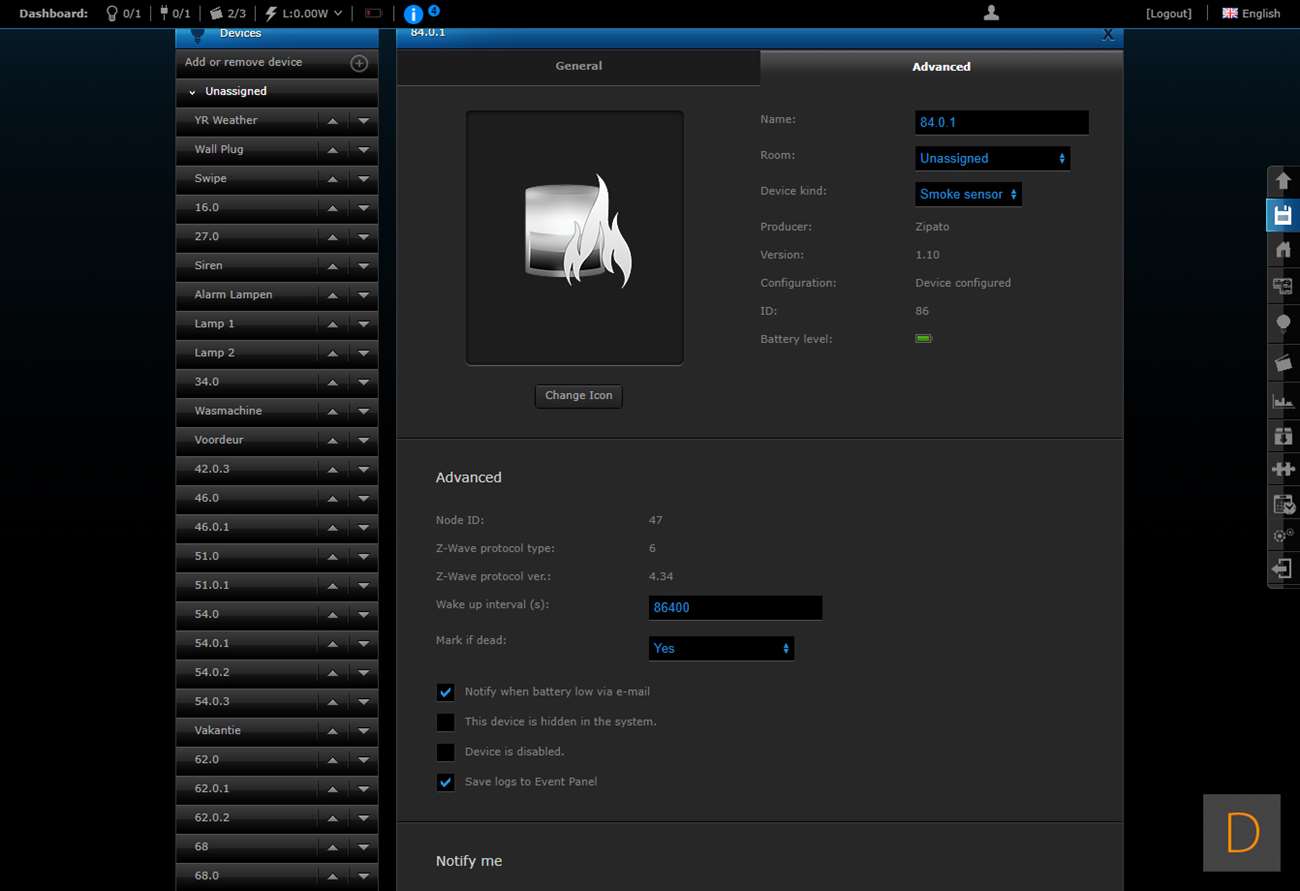Open the Room dropdown showing Unassigned
Image resolution: width=1300 pixels, height=891 pixels.
pos(992,158)
